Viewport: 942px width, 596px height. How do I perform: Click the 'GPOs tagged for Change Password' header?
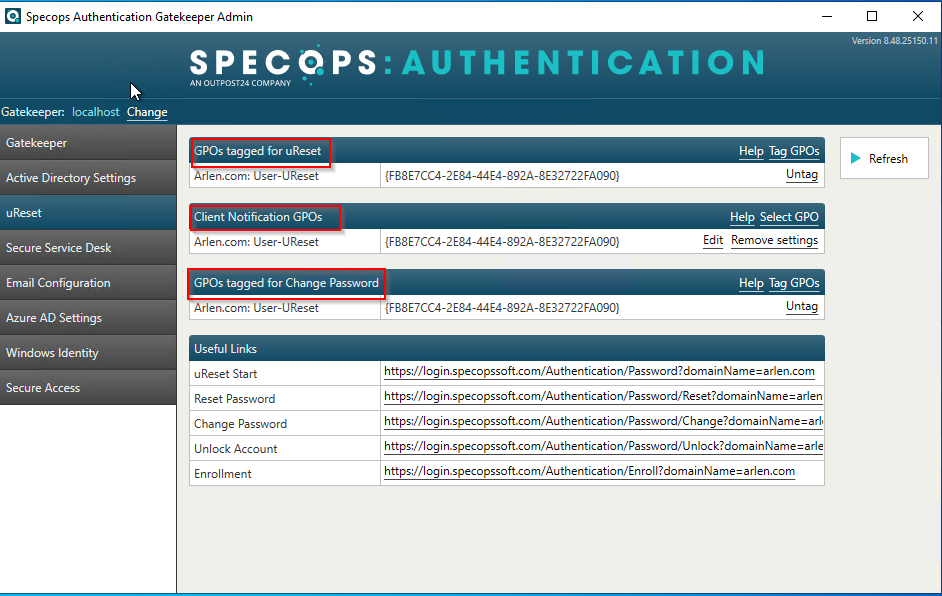point(286,284)
